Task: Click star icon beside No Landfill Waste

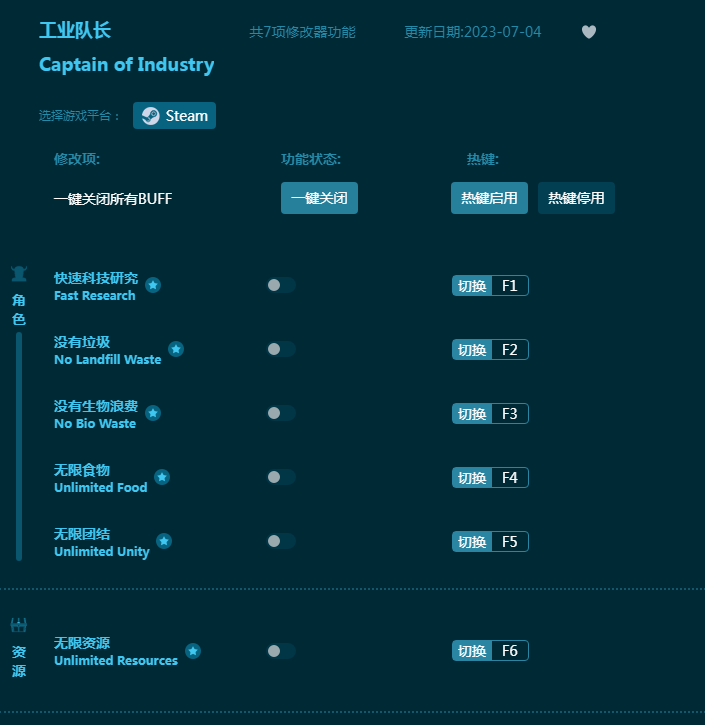Action: 176,349
